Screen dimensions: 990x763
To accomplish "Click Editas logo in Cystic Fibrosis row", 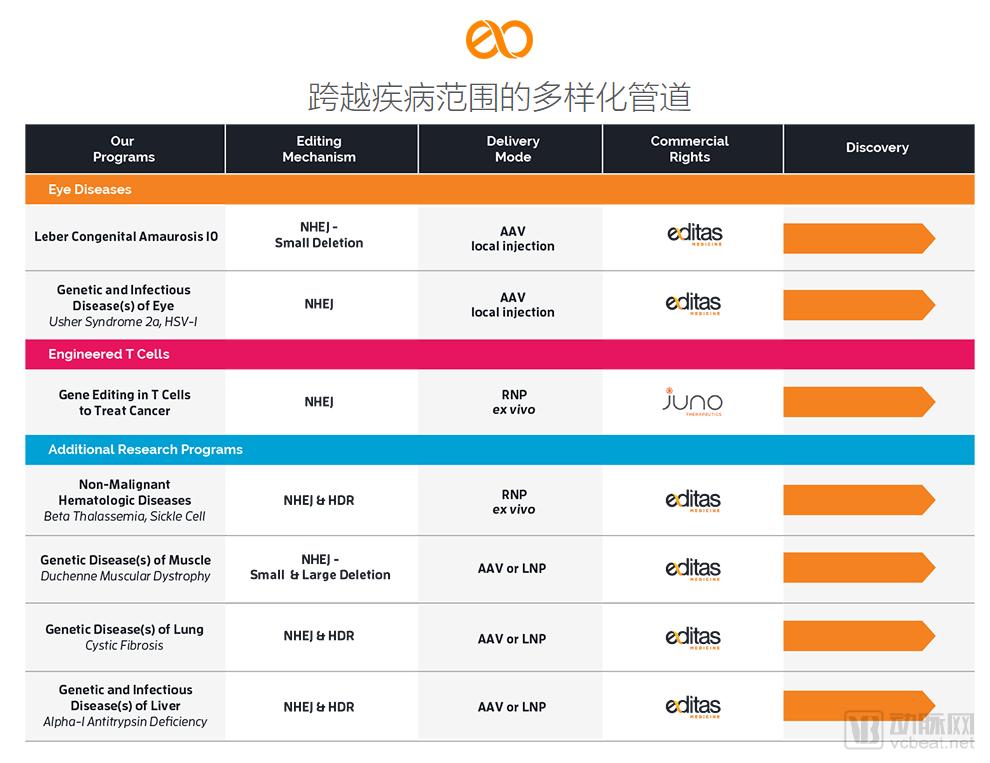I will point(693,637).
